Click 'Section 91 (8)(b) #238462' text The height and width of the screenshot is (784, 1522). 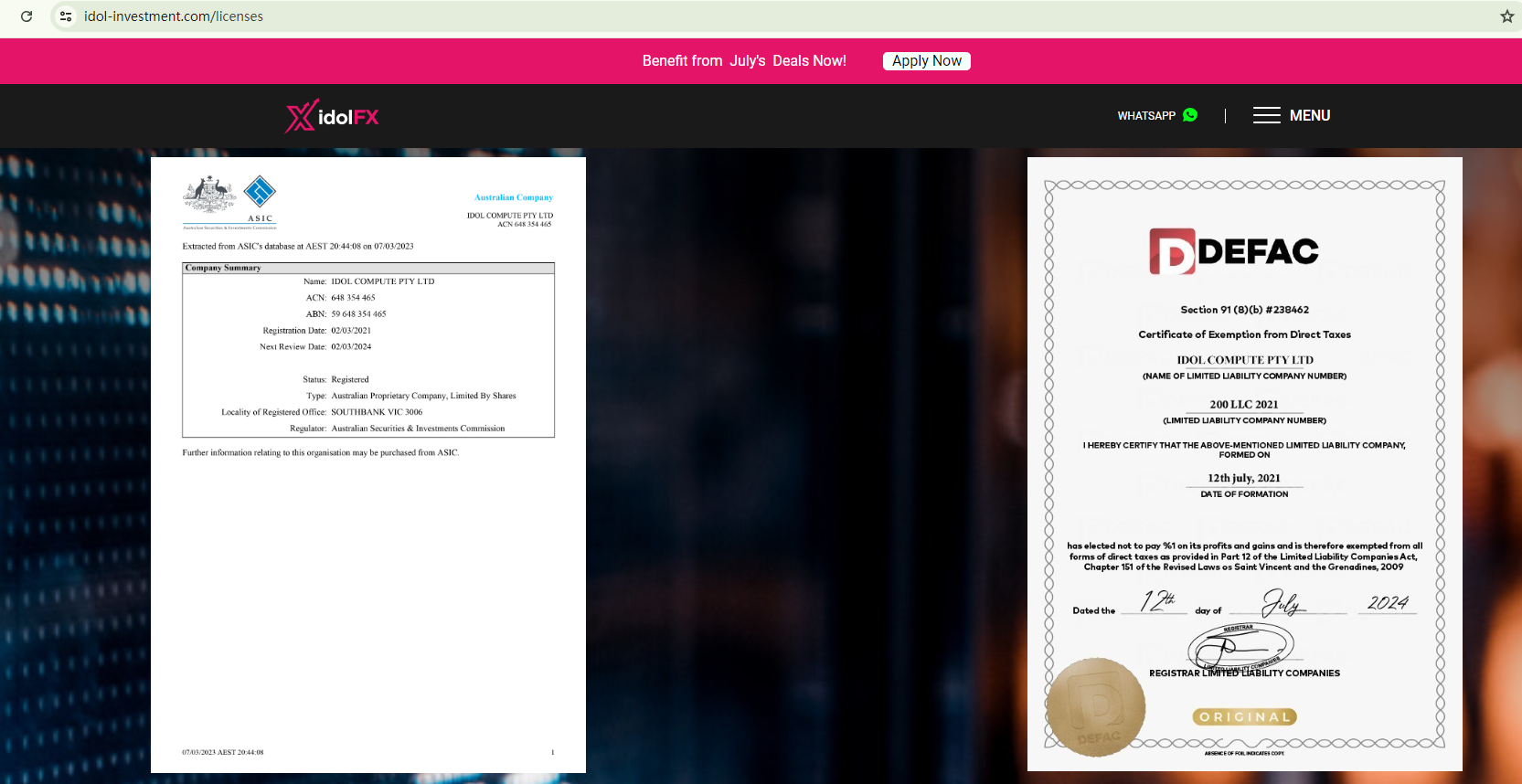pyautogui.click(x=1245, y=310)
